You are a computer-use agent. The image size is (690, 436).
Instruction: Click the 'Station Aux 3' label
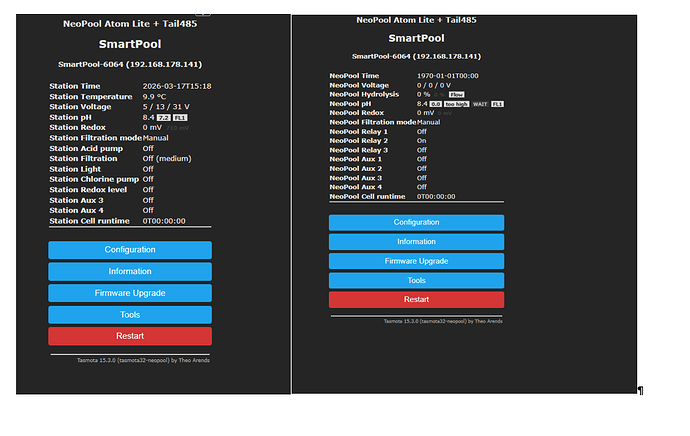click(x=77, y=201)
